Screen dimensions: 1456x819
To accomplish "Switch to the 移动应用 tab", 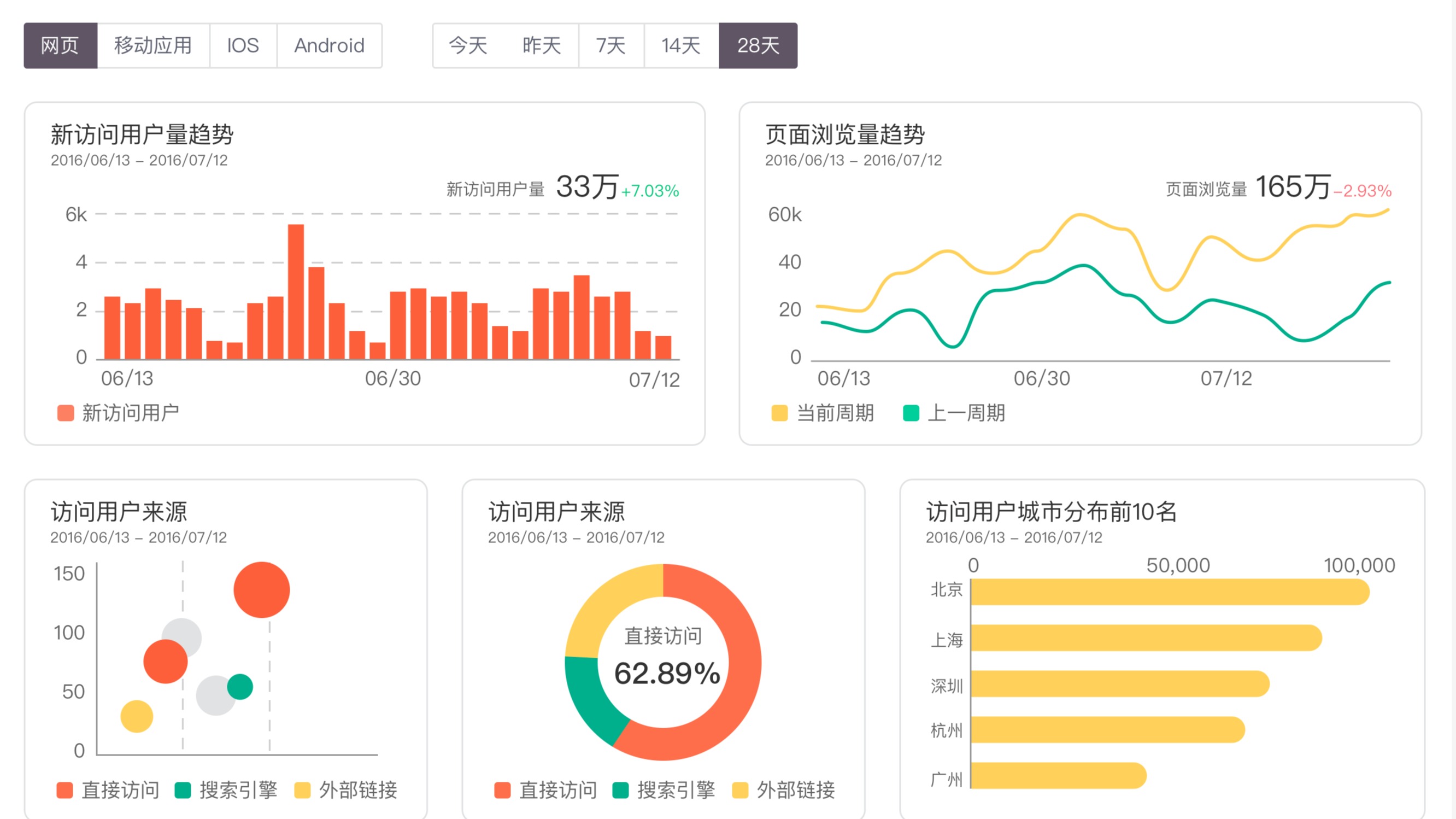I will point(153,46).
